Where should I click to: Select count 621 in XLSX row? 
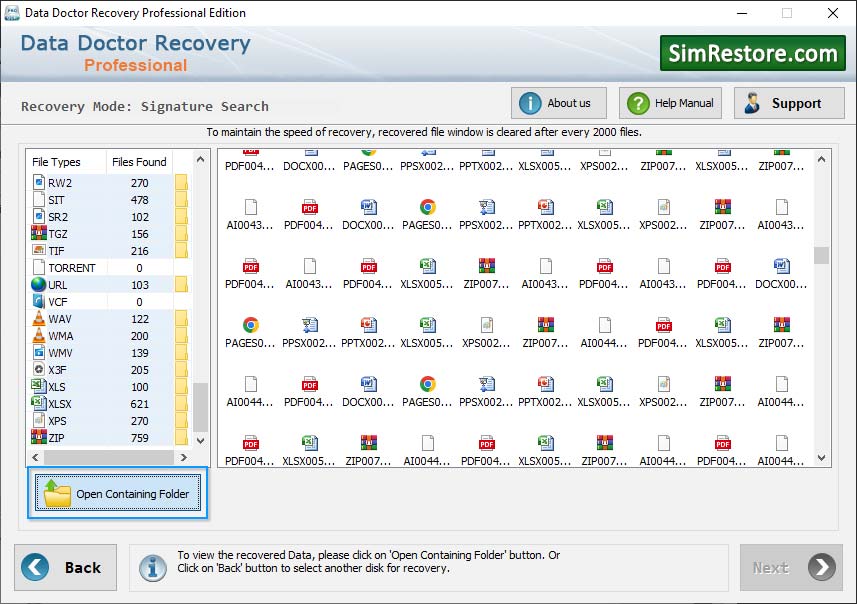coord(139,404)
